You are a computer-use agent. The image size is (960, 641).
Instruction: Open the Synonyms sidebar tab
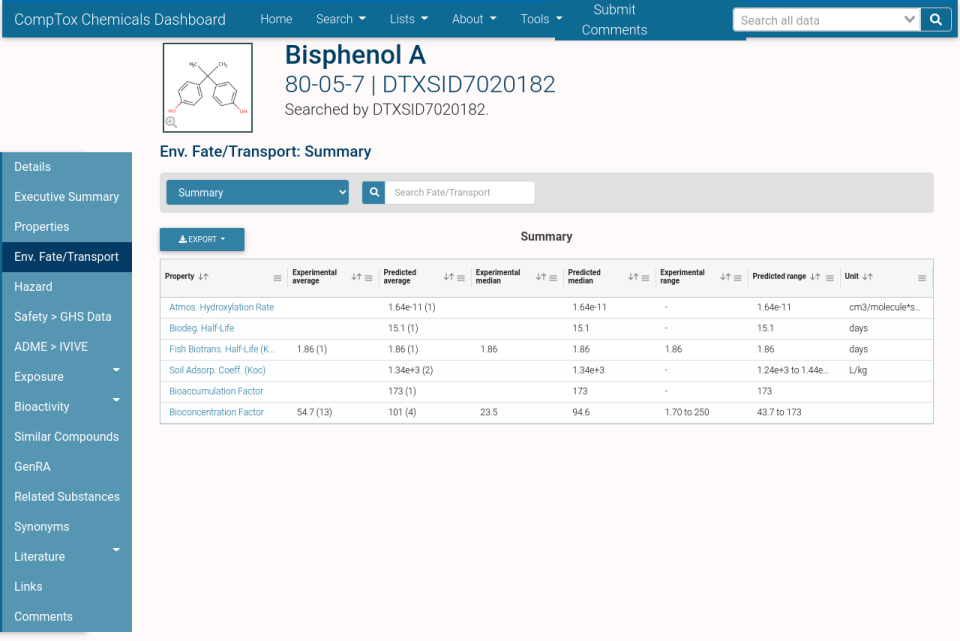[66, 527]
